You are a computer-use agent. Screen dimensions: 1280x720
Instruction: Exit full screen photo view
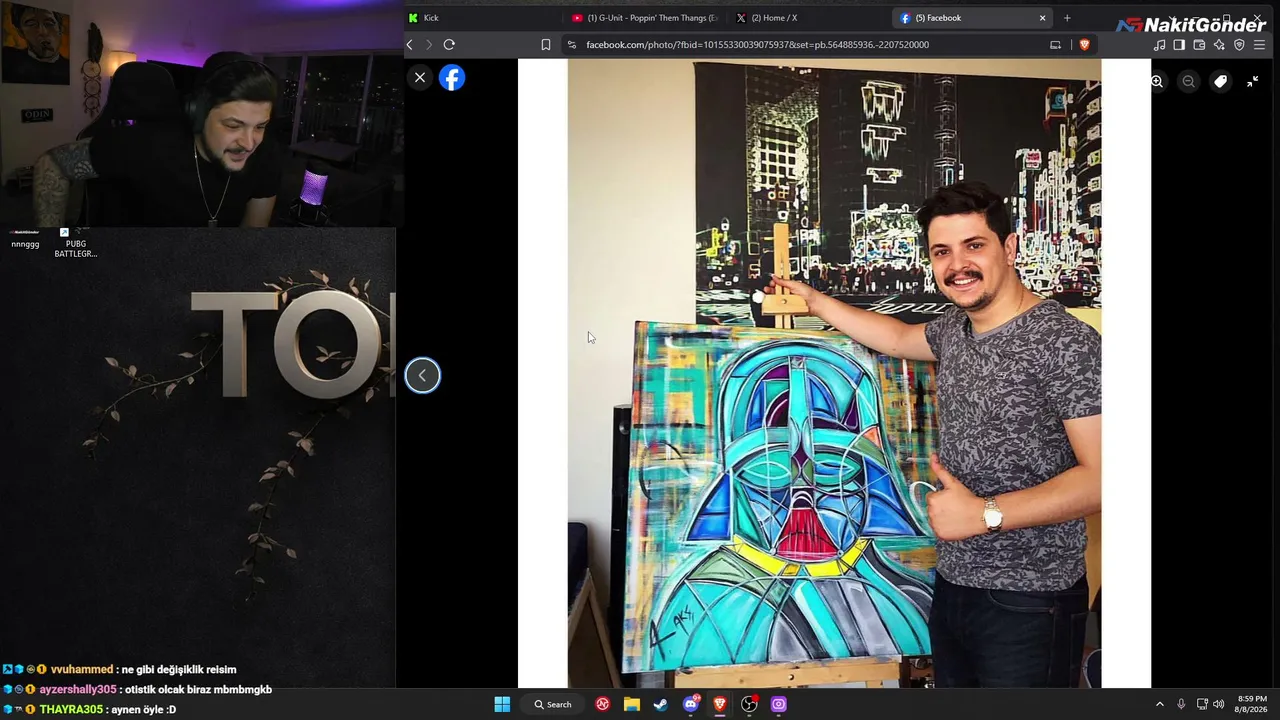[x=1253, y=81]
